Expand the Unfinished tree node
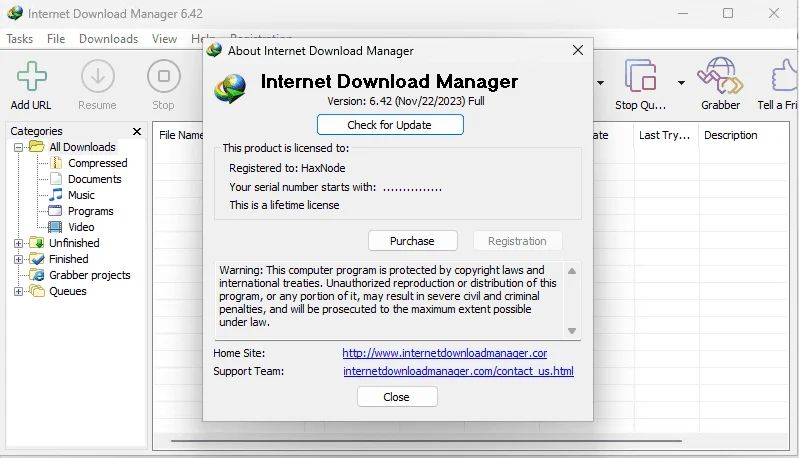Viewport: 799px width, 458px height. point(18,244)
